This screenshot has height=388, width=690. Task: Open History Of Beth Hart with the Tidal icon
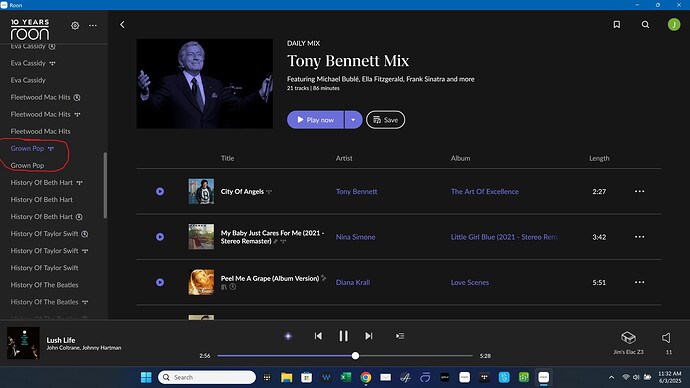(x=47, y=182)
